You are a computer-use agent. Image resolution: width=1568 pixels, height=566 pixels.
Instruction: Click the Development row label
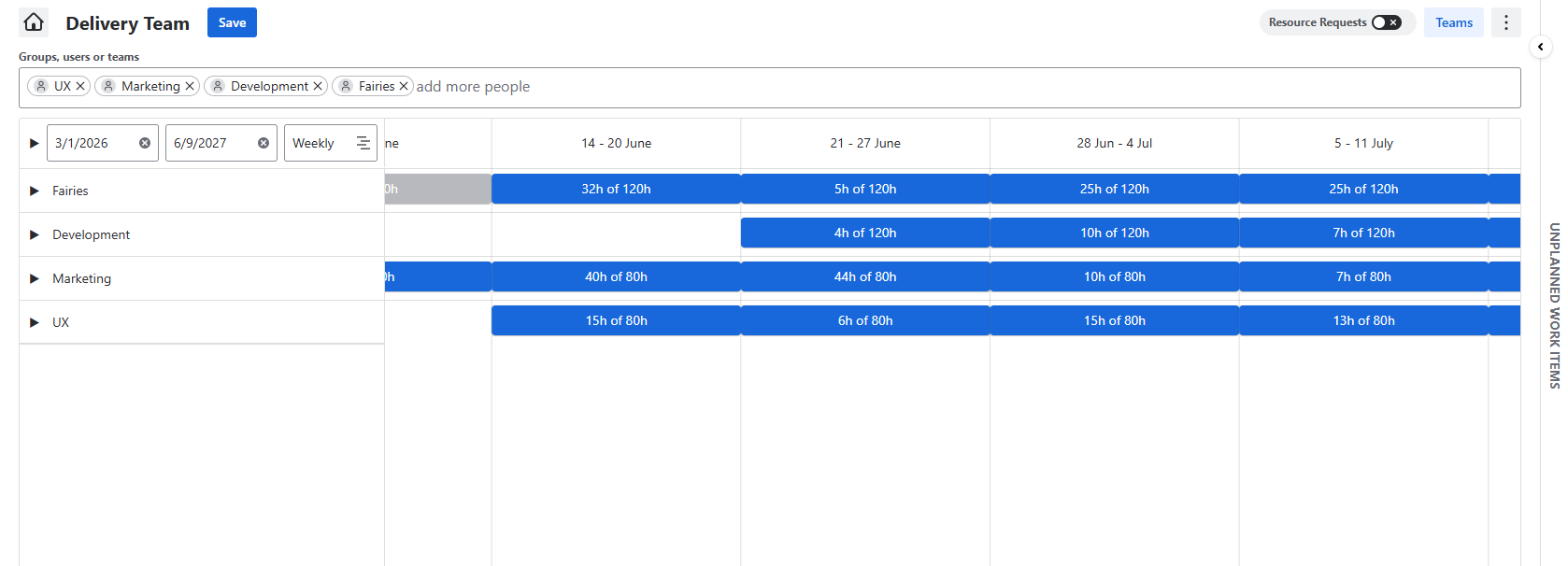91,234
